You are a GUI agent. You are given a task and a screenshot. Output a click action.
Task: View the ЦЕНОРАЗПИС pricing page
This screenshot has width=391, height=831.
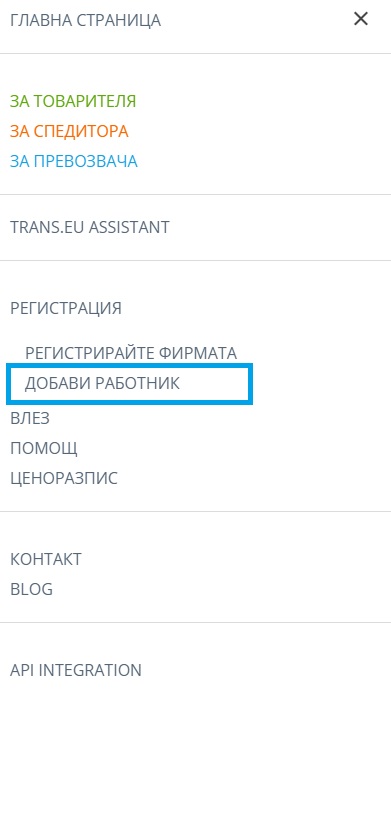[64, 479]
